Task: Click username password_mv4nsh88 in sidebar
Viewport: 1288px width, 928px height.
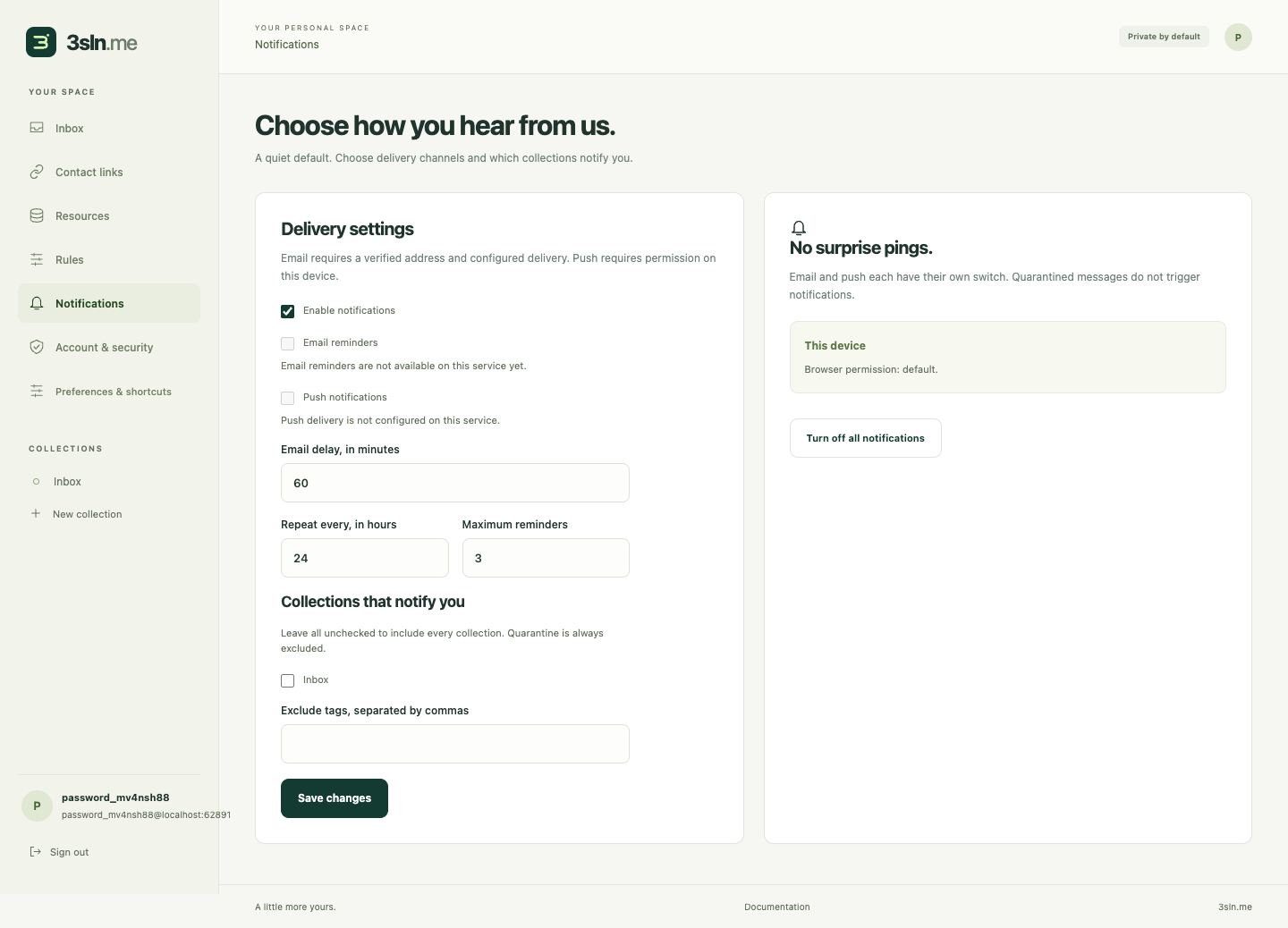Action: (115, 797)
